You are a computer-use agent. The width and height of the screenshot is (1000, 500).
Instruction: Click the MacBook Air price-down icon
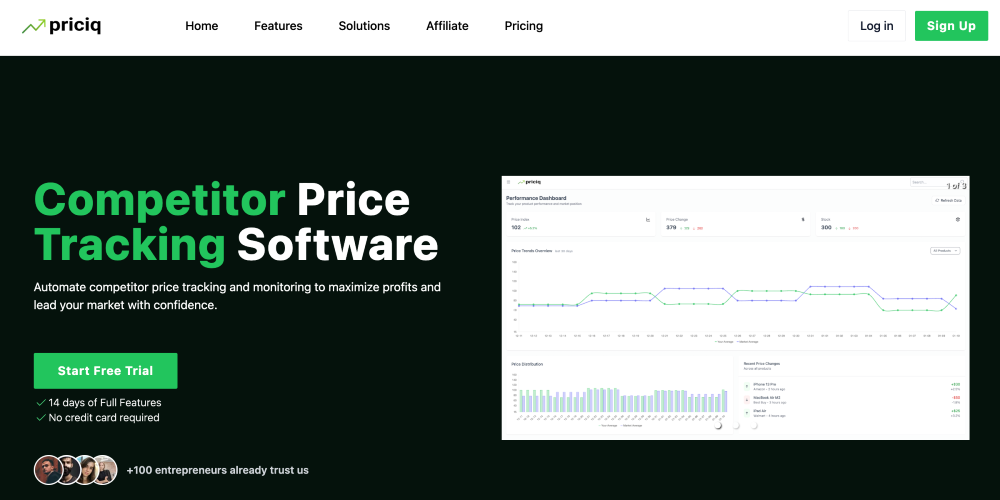tap(747, 400)
